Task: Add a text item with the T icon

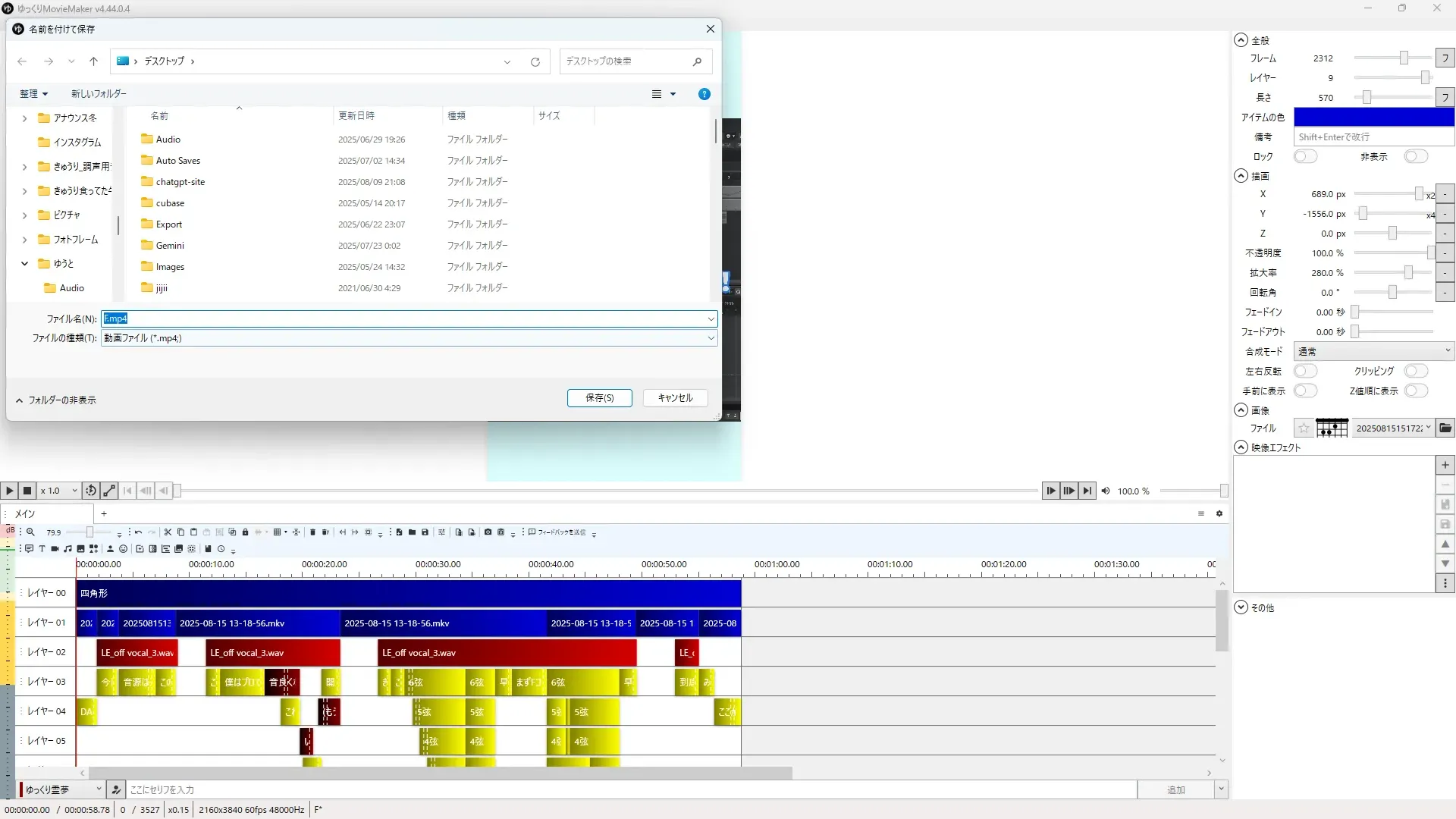Action: tap(42, 549)
